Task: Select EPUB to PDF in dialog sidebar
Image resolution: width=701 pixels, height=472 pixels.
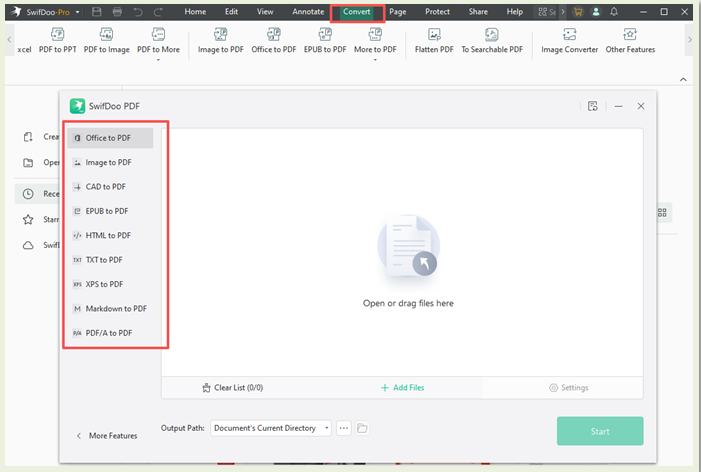Action: pos(110,211)
